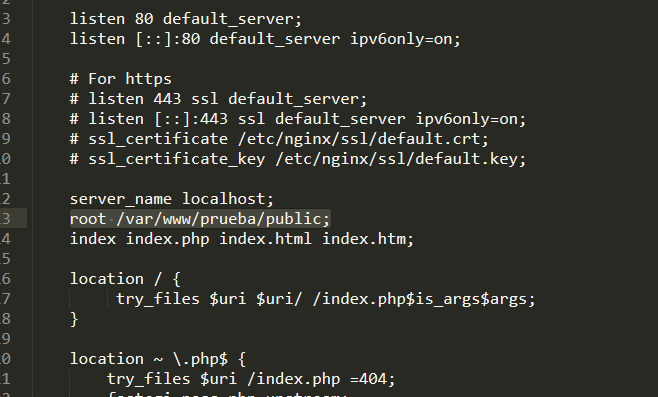
Task: Click the try_files $uri $uri/ line
Action: (326, 299)
